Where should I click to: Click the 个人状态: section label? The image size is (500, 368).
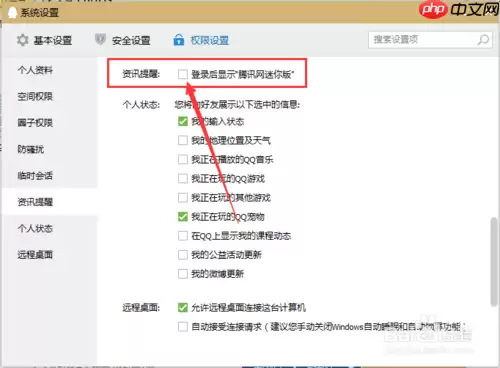coord(141,105)
